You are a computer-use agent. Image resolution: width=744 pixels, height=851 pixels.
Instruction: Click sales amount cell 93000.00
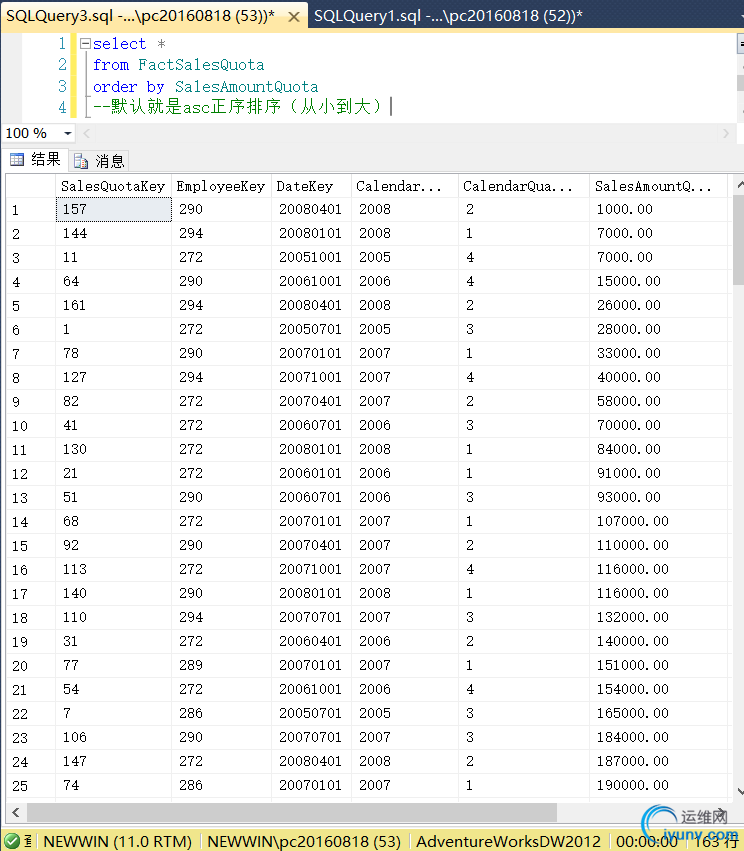[658, 497]
